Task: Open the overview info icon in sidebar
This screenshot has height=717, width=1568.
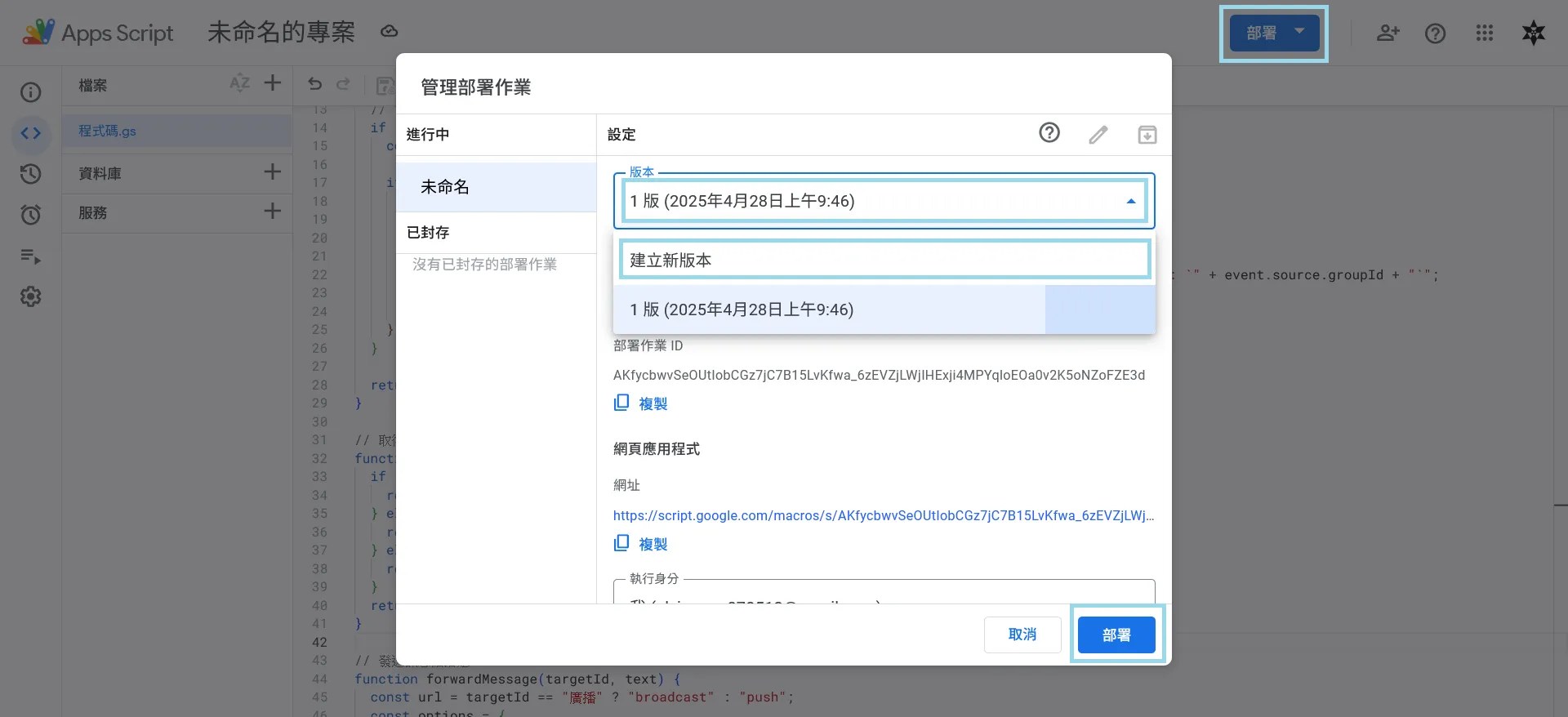Action: (31, 92)
